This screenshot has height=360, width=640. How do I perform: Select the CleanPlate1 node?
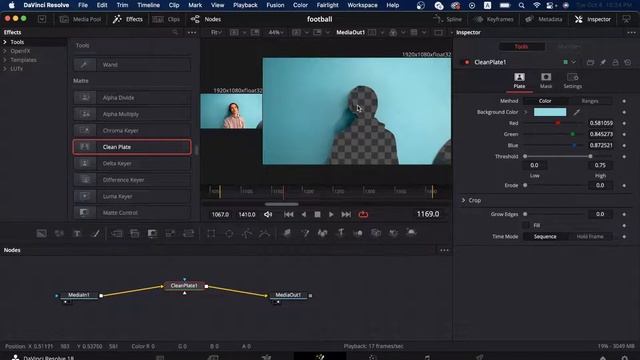[184, 286]
